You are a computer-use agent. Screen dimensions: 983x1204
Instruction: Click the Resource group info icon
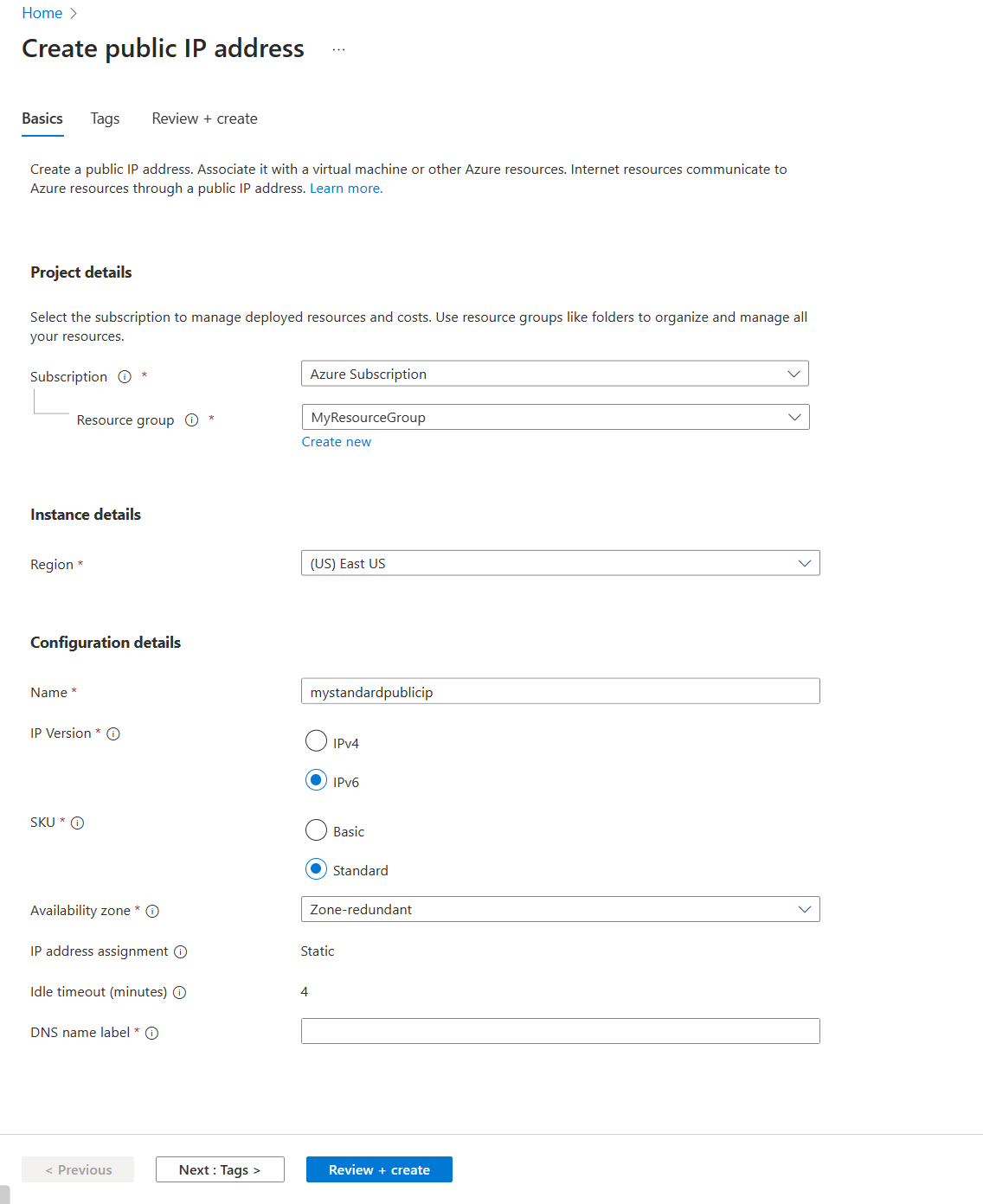point(192,419)
